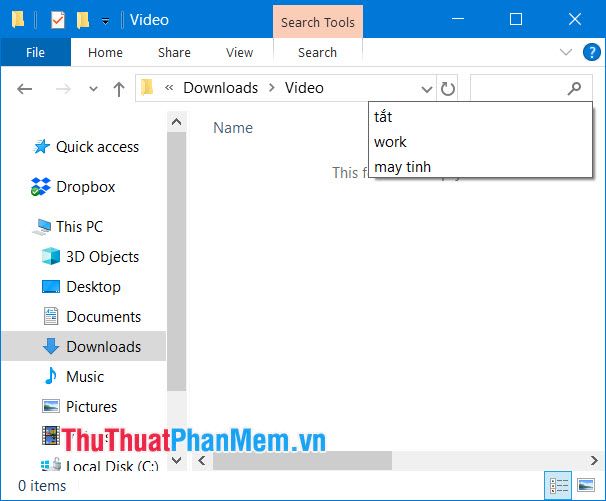Open the Recent locations dropdown arrow
This screenshot has height=501, width=606.
(x=94, y=88)
